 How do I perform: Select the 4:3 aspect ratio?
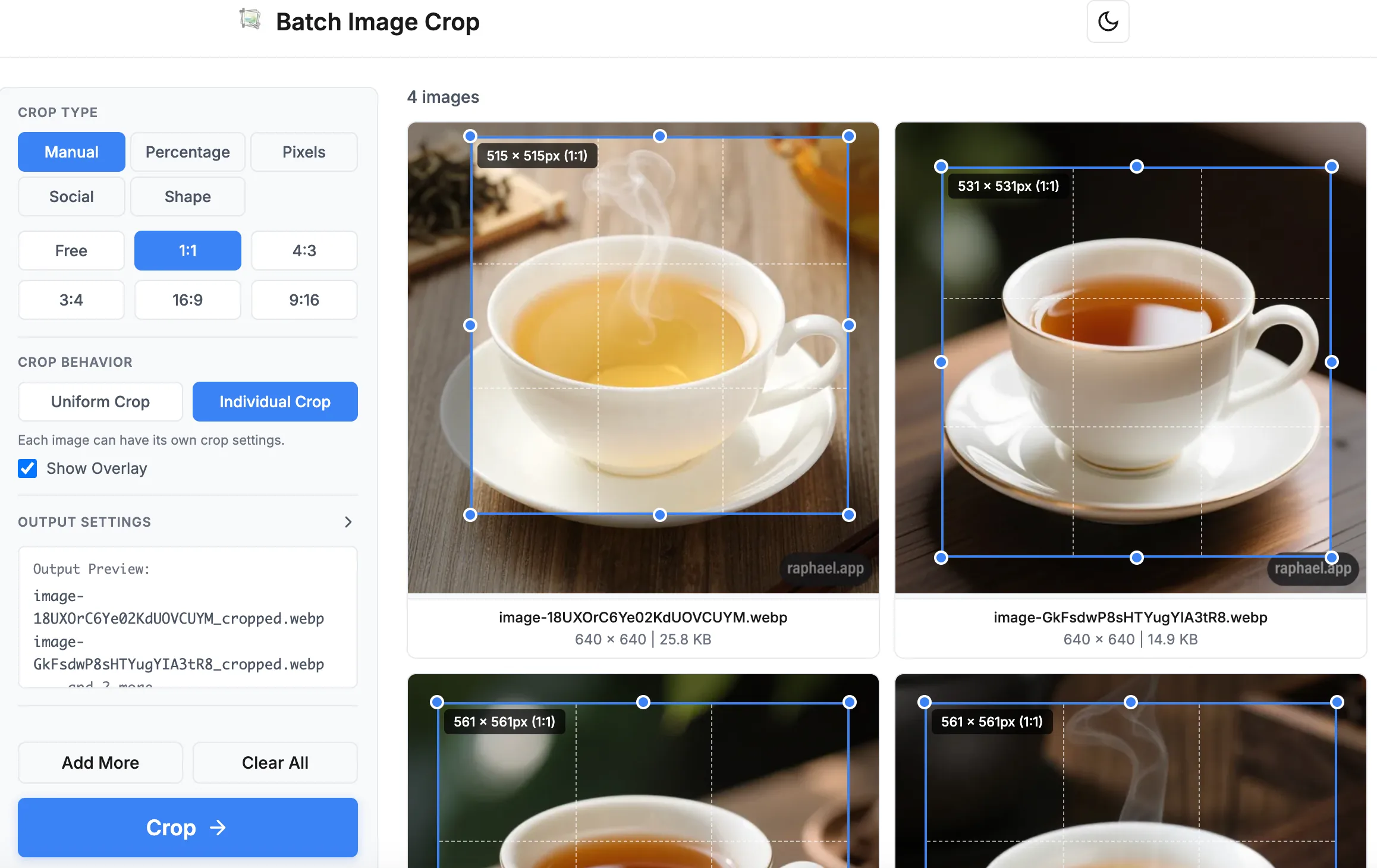coord(304,250)
